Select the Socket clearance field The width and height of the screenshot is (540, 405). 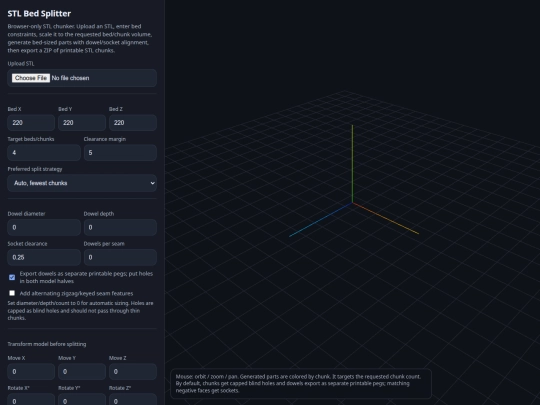pyautogui.click(x=44, y=257)
